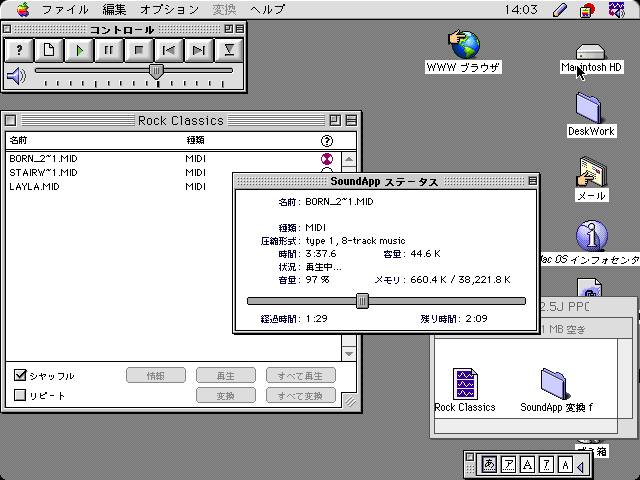Stop playback with the square button

[x=139, y=50]
